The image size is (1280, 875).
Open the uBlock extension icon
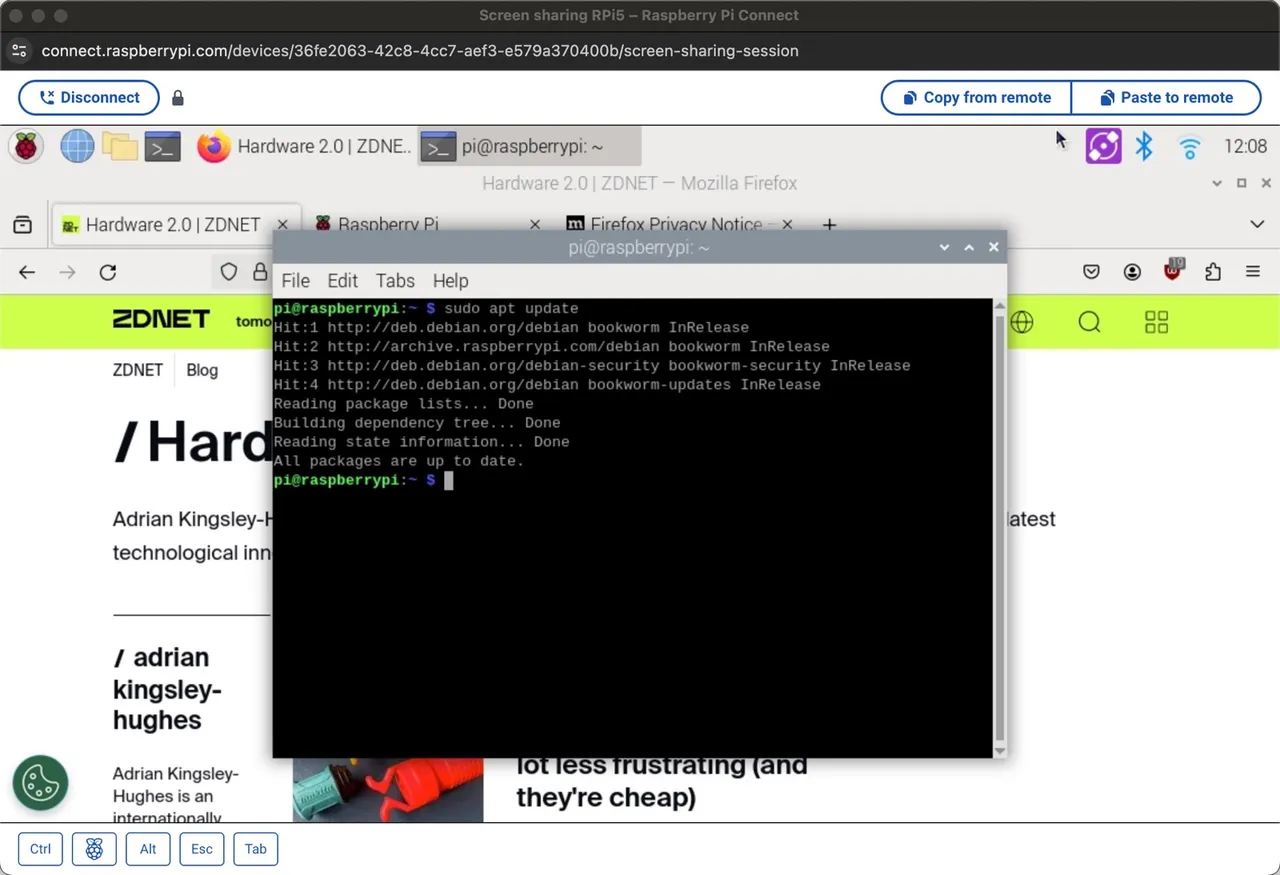pyautogui.click(x=1173, y=270)
